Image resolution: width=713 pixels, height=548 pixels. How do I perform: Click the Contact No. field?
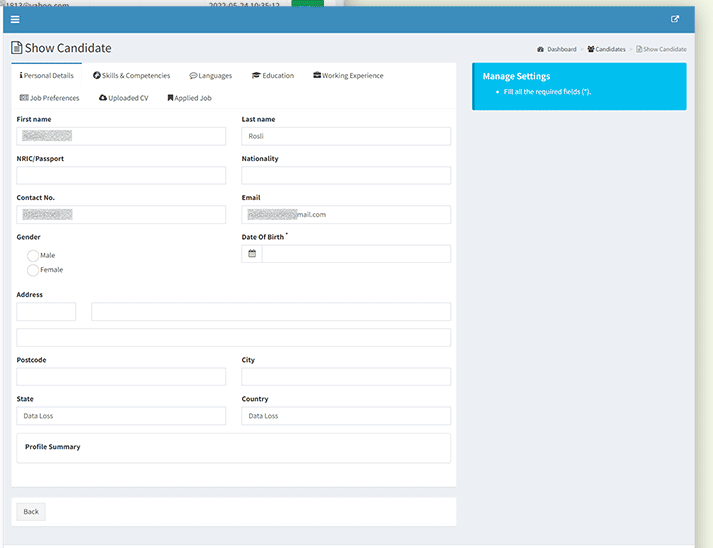pyautogui.click(x=121, y=215)
